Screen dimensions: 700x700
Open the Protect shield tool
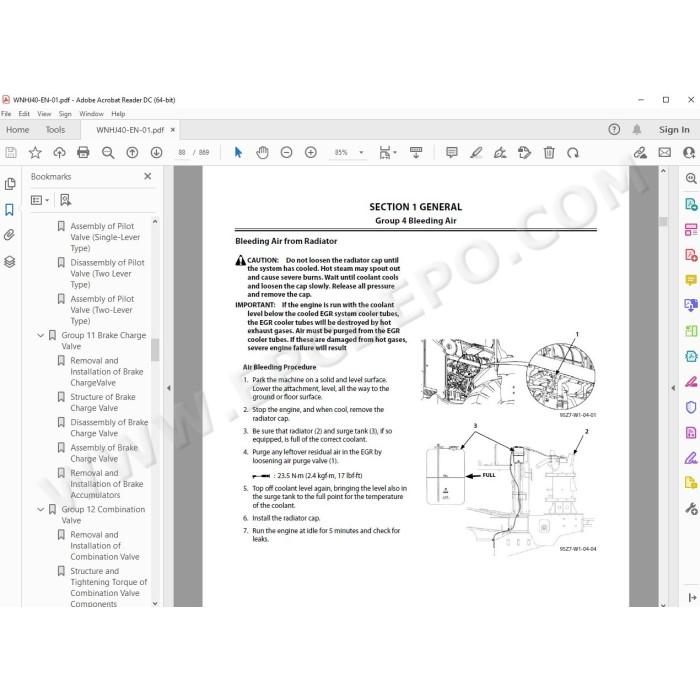[691, 407]
